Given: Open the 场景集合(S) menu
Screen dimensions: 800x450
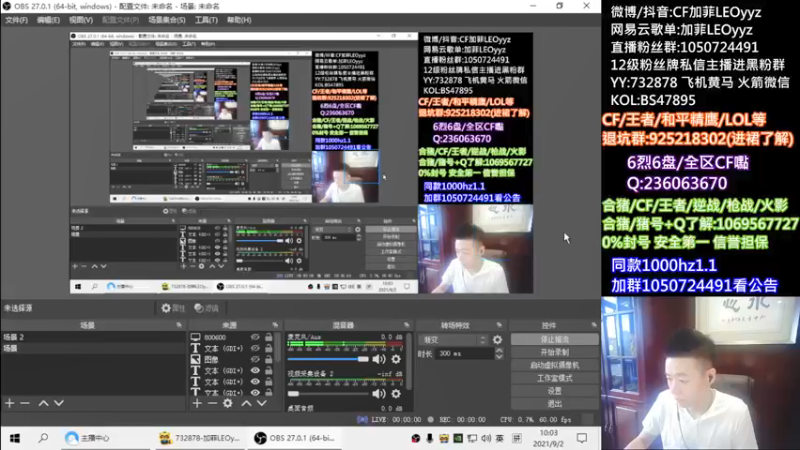Looking at the screenshot, I should pyautogui.click(x=166, y=20).
